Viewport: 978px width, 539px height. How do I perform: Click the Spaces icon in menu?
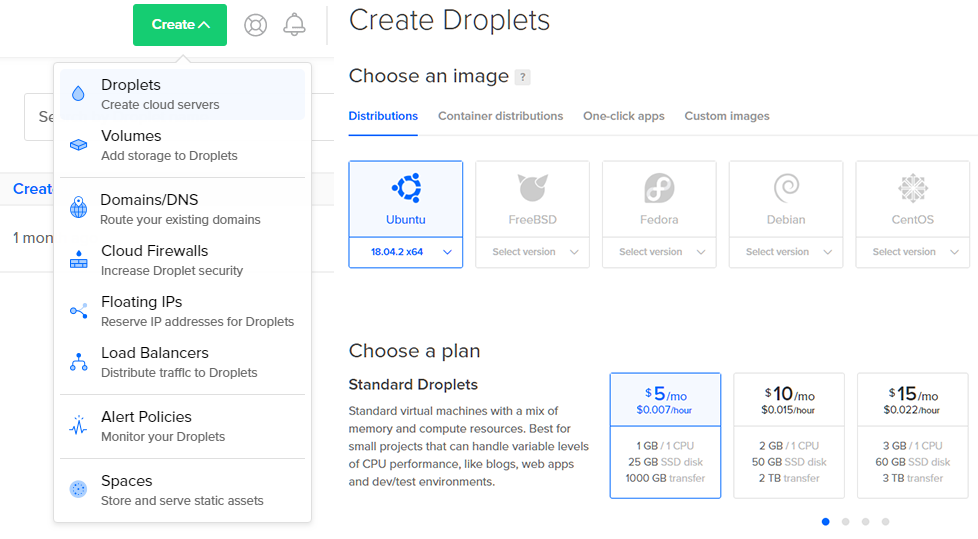(x=79, y=489)
